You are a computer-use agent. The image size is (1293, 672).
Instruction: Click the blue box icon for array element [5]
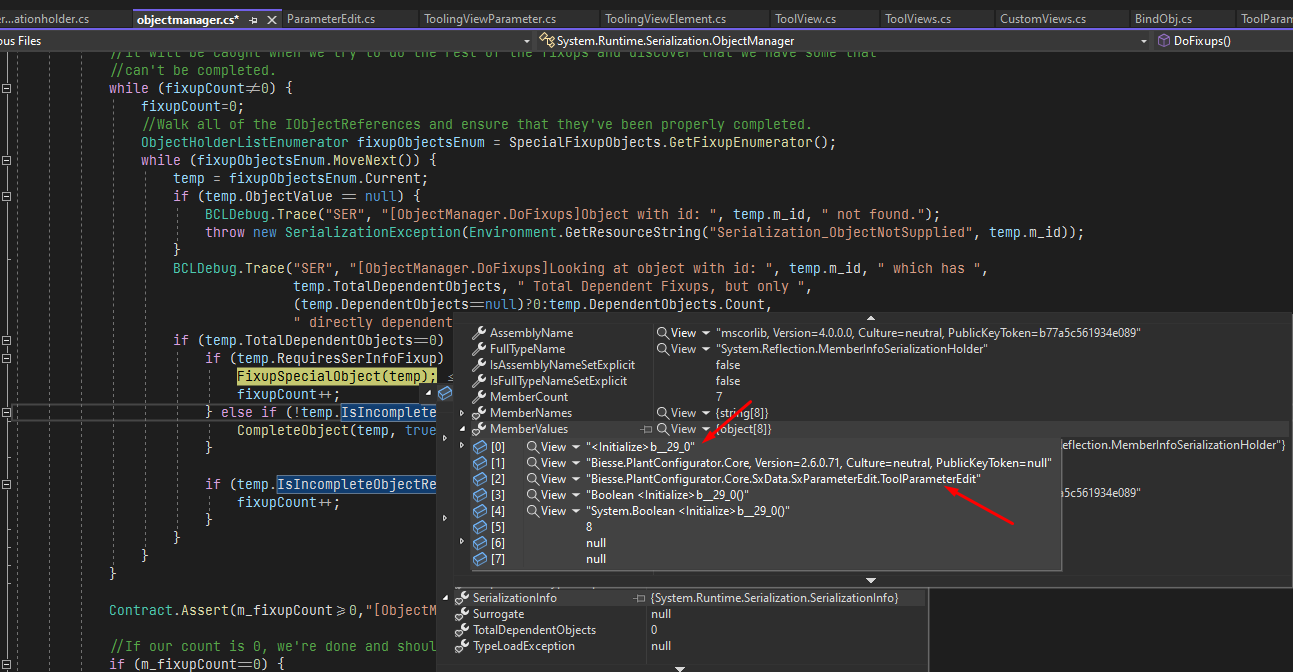(480, 525)
